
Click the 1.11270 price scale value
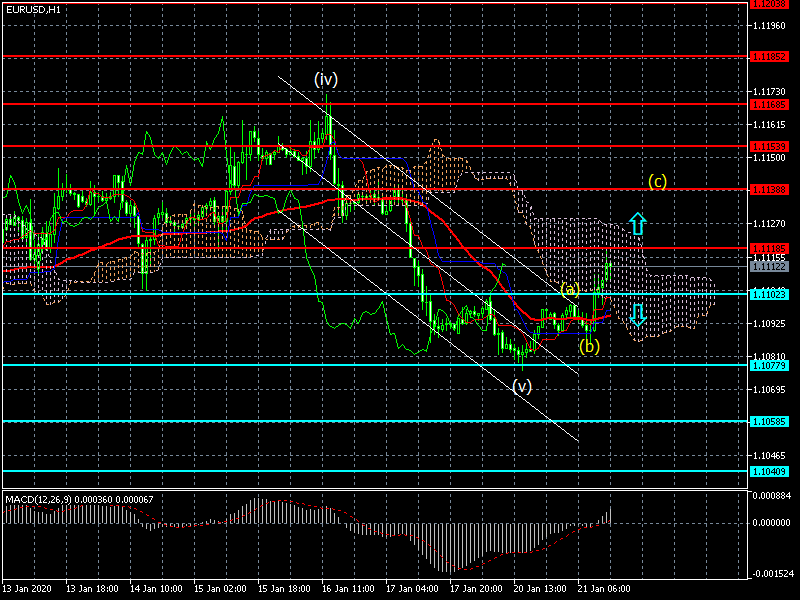769,223
